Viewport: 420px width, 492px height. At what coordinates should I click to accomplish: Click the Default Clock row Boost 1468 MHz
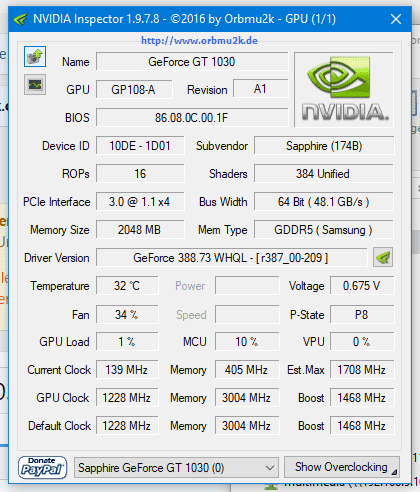[362, 425]
